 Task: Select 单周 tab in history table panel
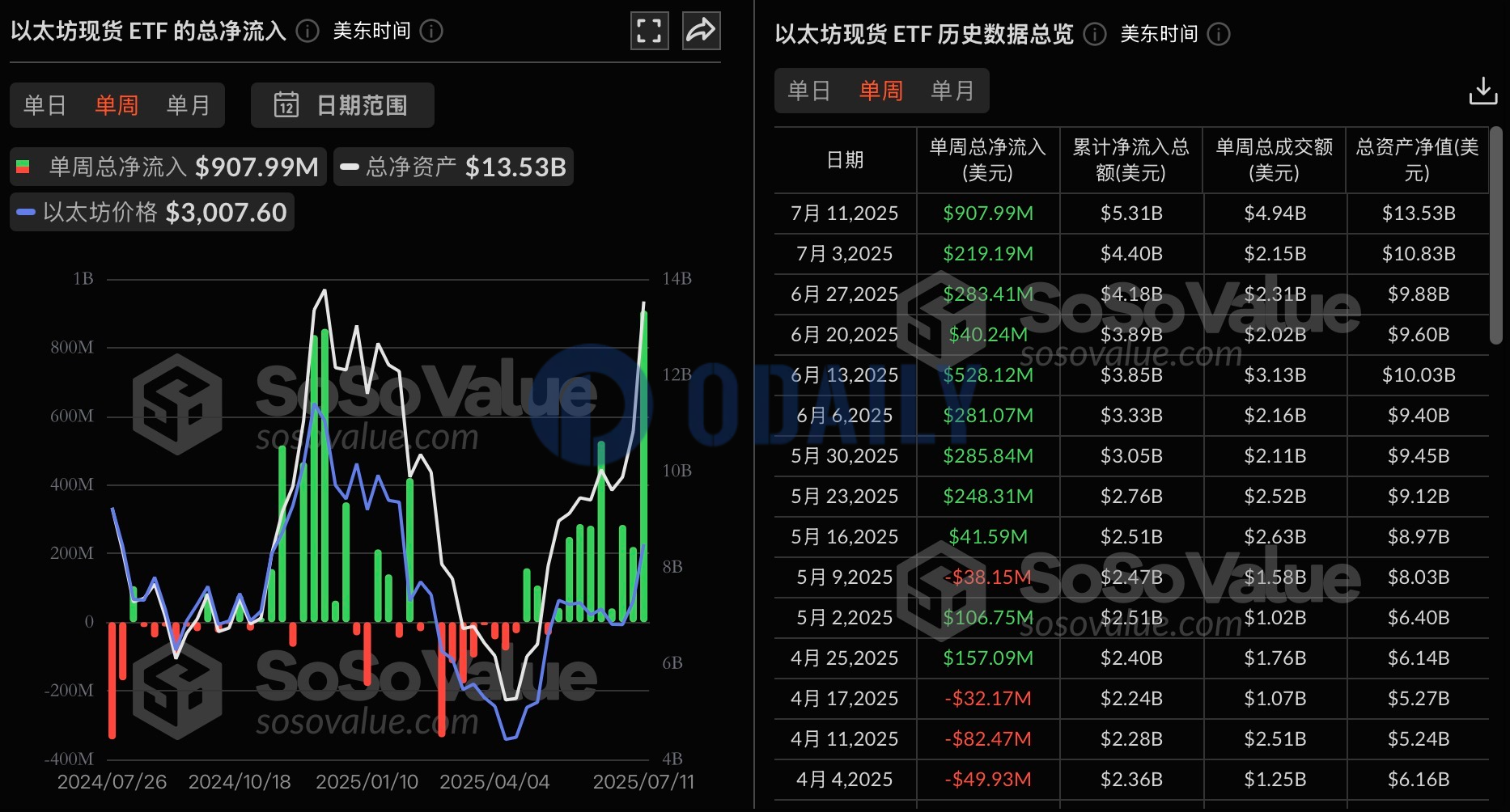pos(881,91)
